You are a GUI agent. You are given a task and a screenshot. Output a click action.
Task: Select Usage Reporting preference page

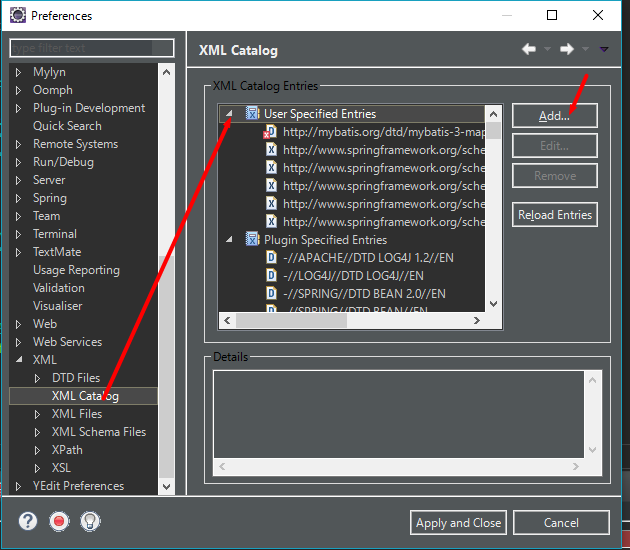tap(76, 270)
